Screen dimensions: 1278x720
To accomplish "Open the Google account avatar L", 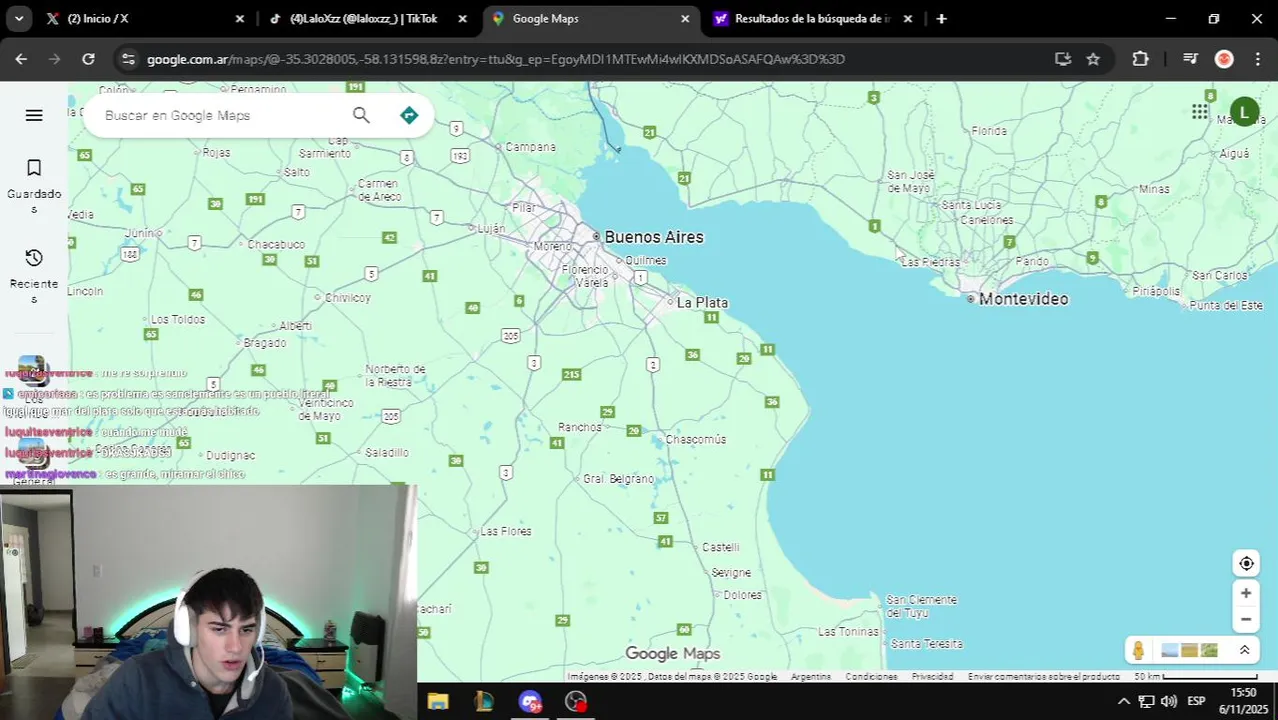I will point(1244,112).
